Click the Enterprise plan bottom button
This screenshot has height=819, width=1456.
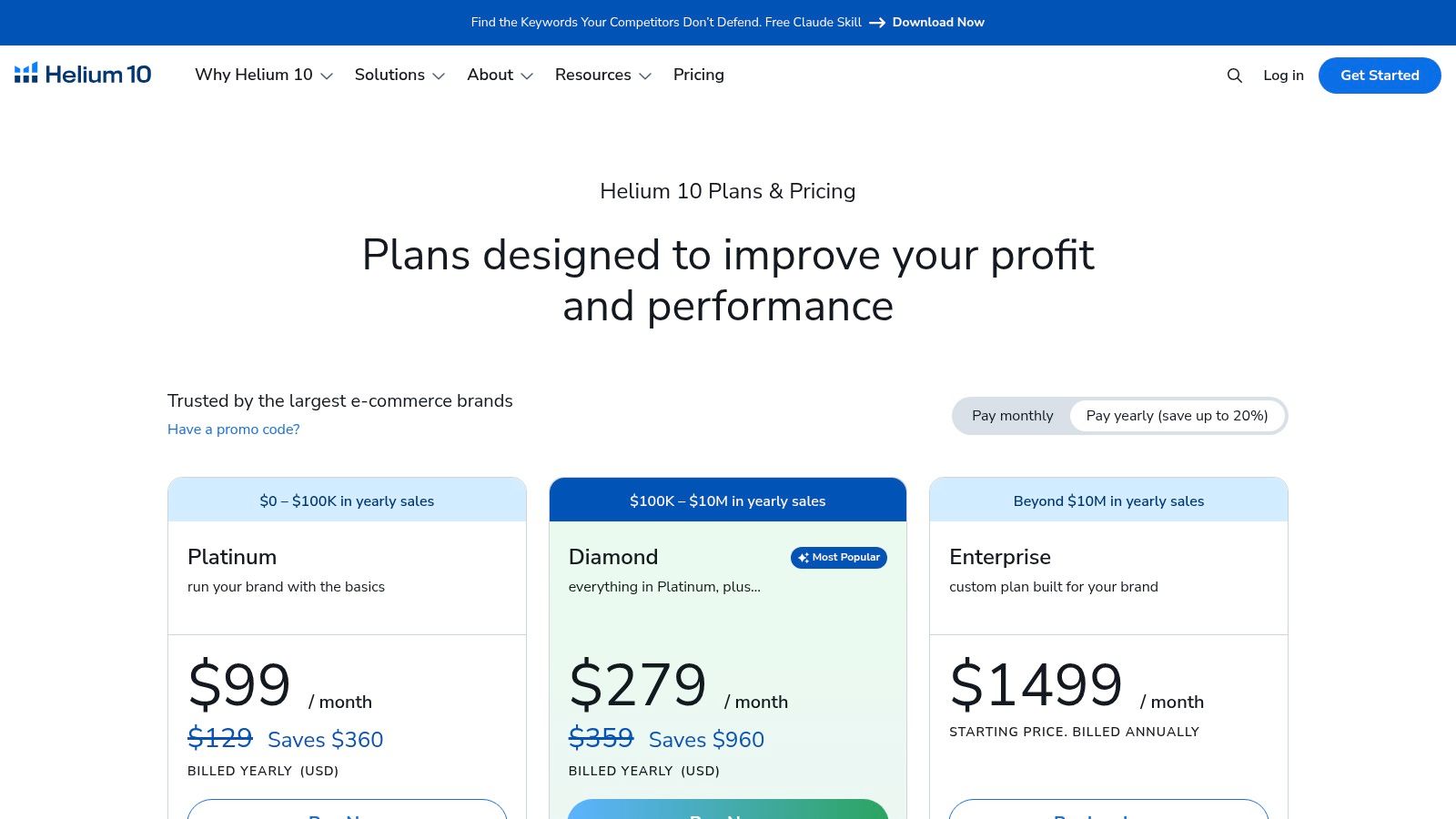pos(1108,809)
